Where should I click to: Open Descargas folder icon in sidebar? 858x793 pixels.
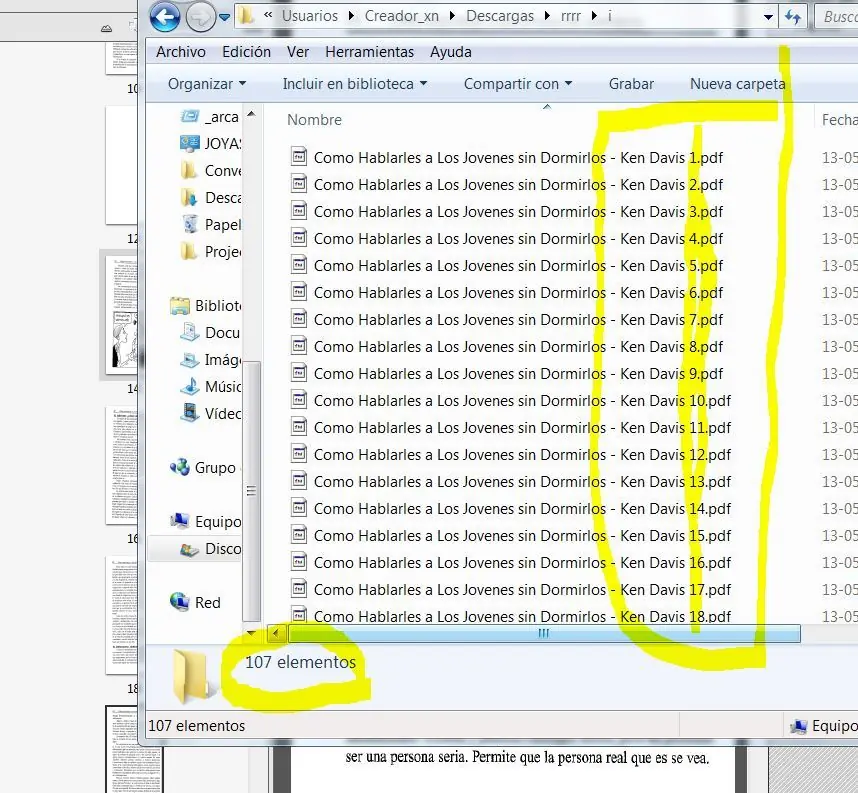(189, 198)
